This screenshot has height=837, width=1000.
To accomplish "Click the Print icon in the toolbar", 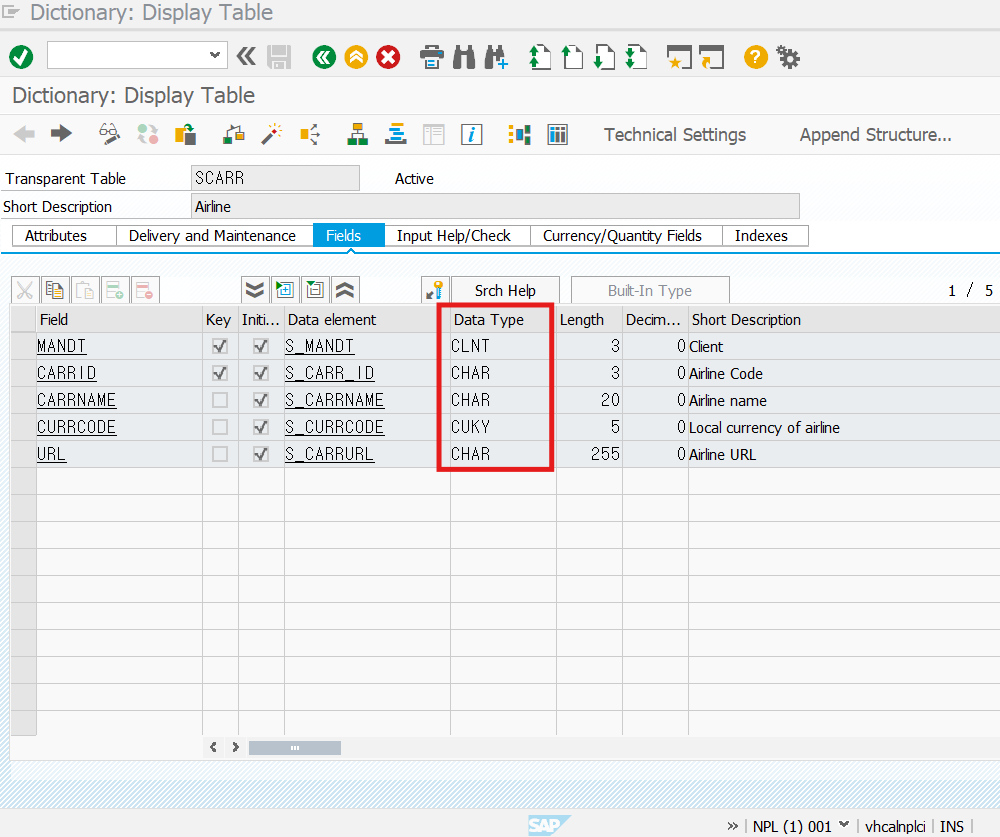I will [432, 57].
